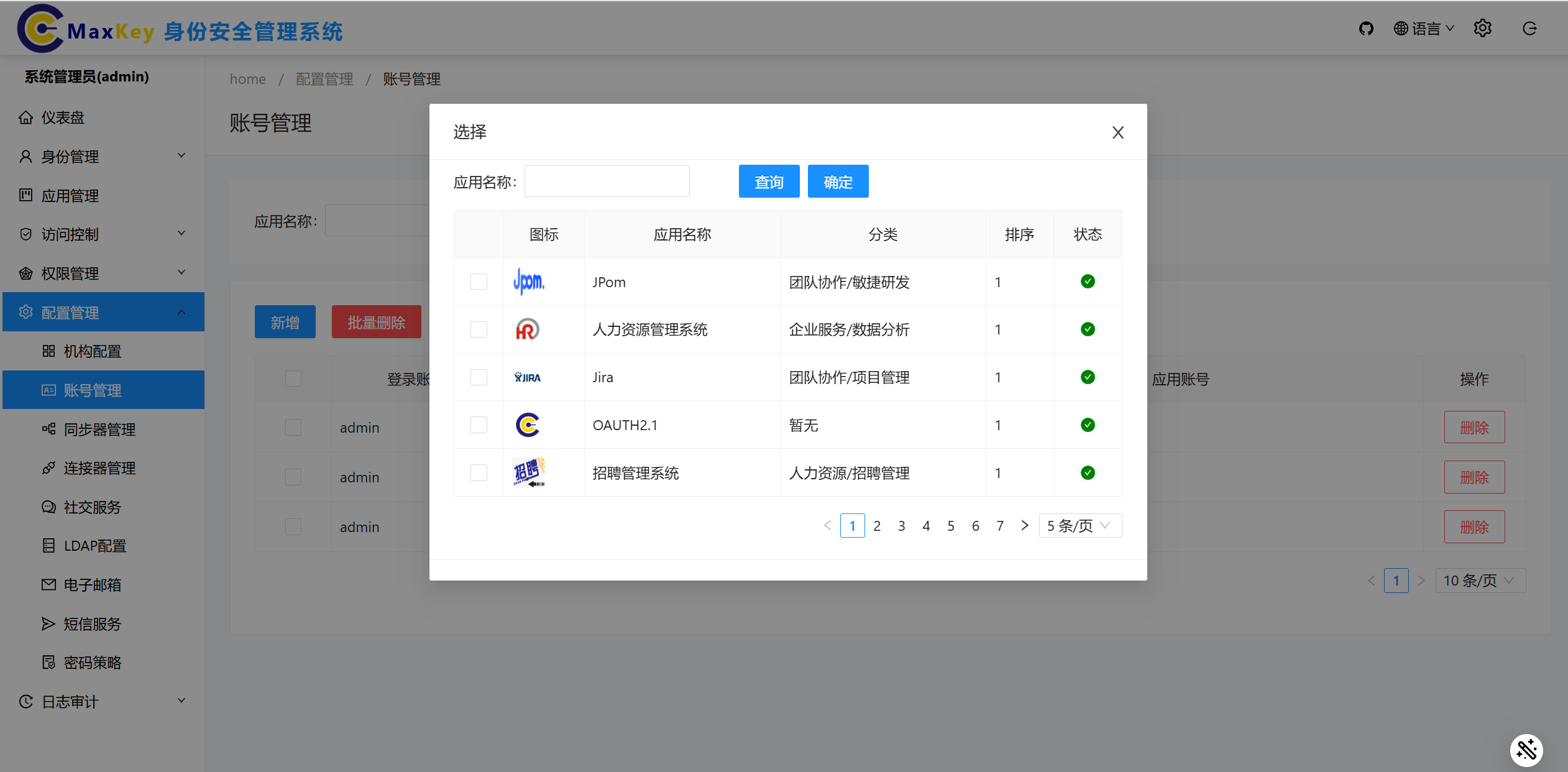Click the JPom application logo in the dialog
This screenshot has height=772, width=1568.
point(528,282)
